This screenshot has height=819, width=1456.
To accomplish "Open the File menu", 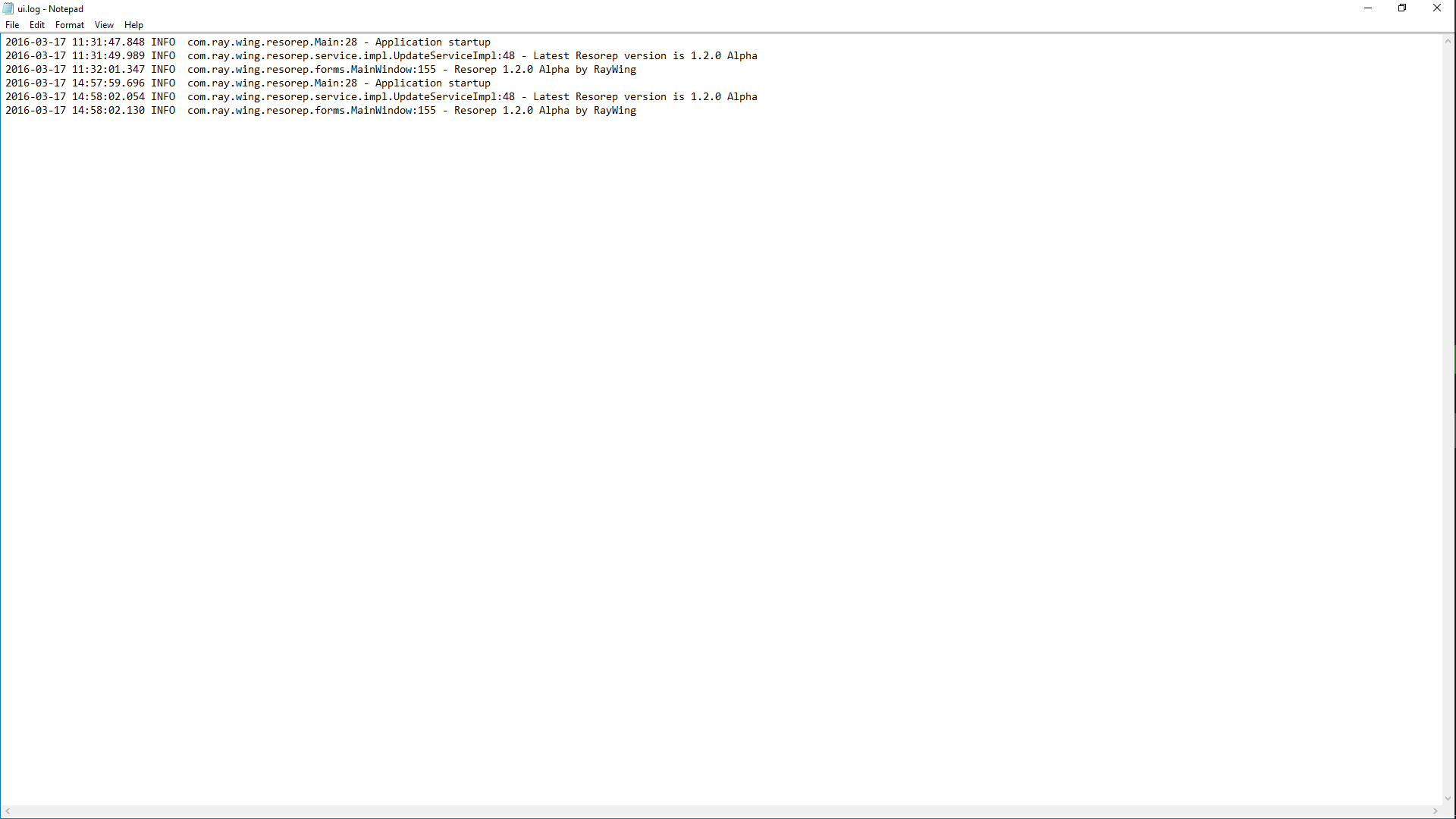I will pos(12,25).
